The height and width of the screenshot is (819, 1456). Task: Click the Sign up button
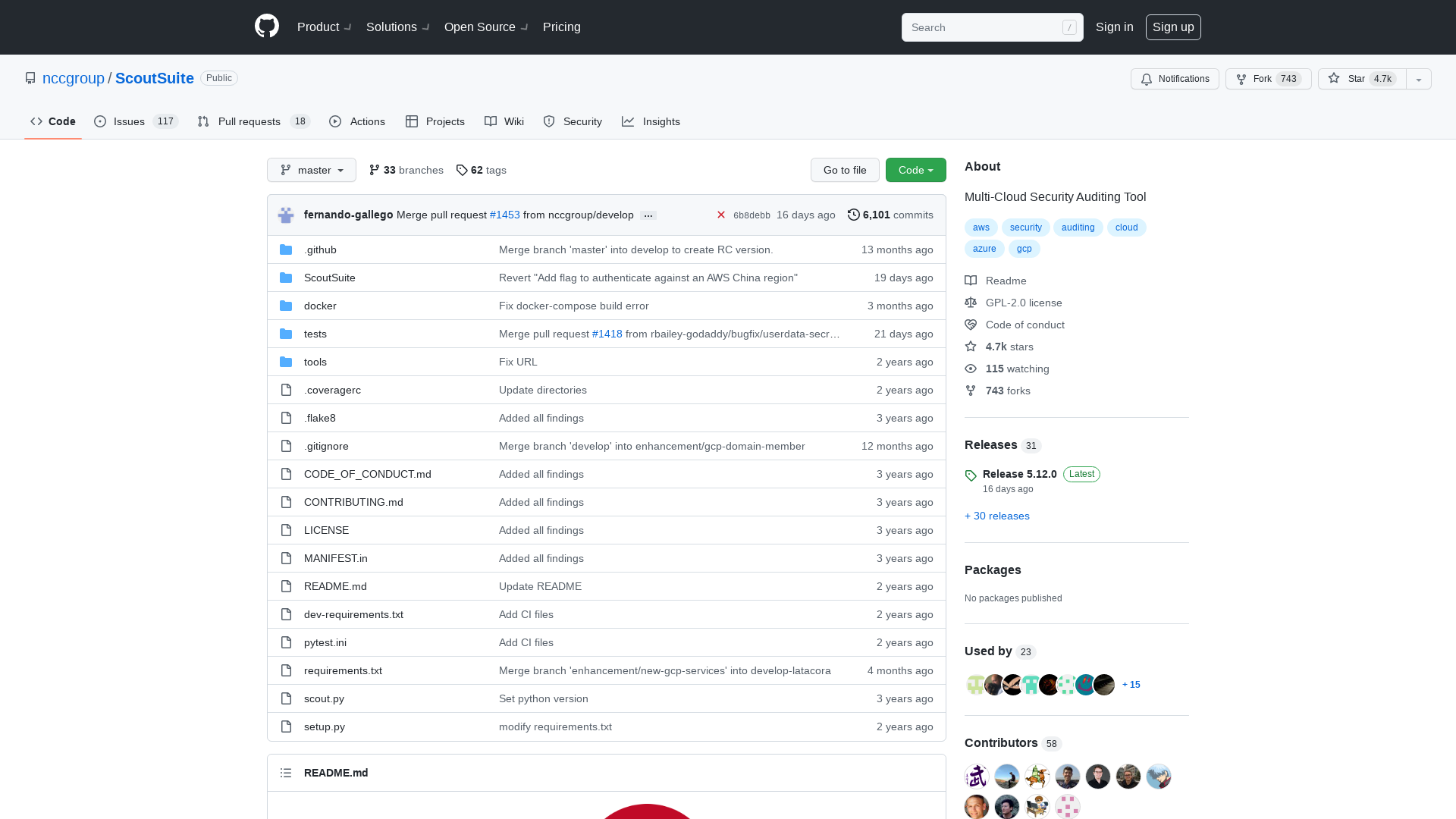pos(1173,27)
